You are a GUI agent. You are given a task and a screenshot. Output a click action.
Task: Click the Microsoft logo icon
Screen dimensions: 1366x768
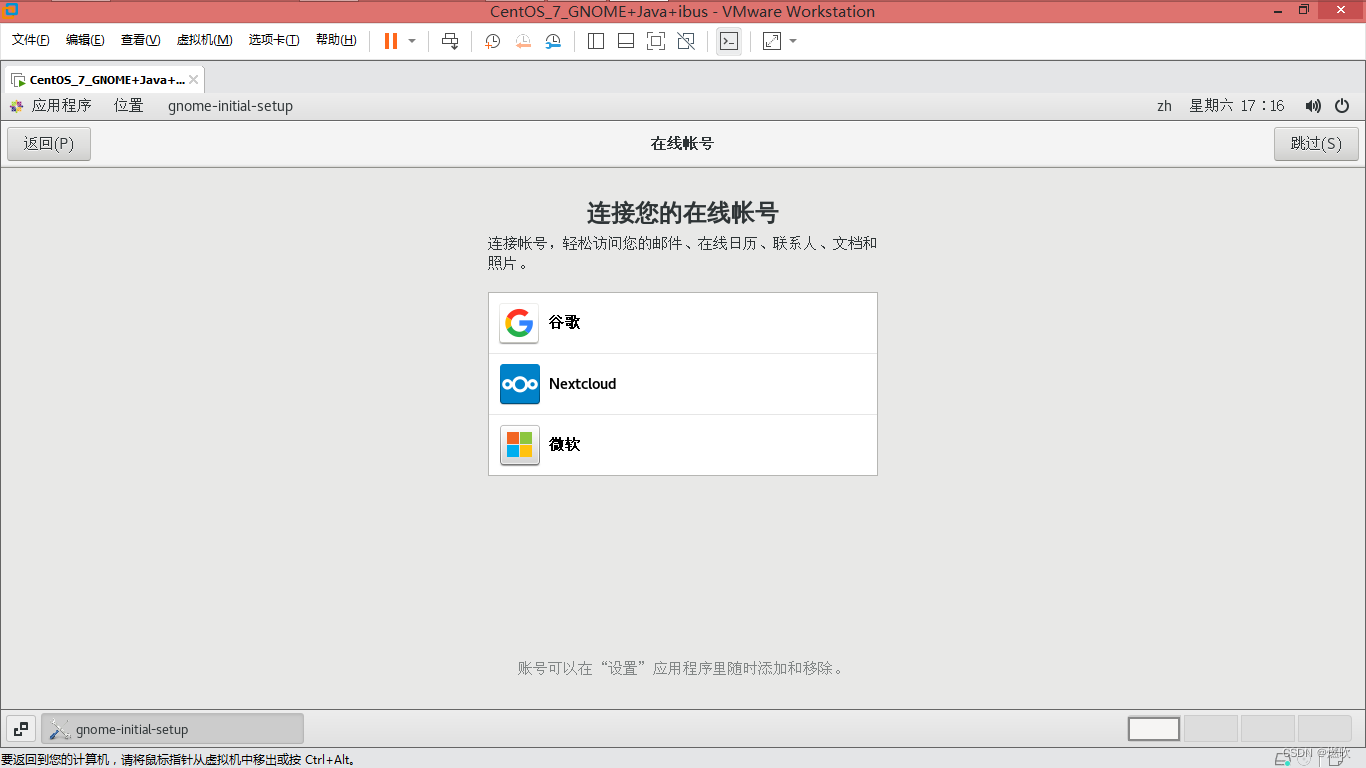519,445
